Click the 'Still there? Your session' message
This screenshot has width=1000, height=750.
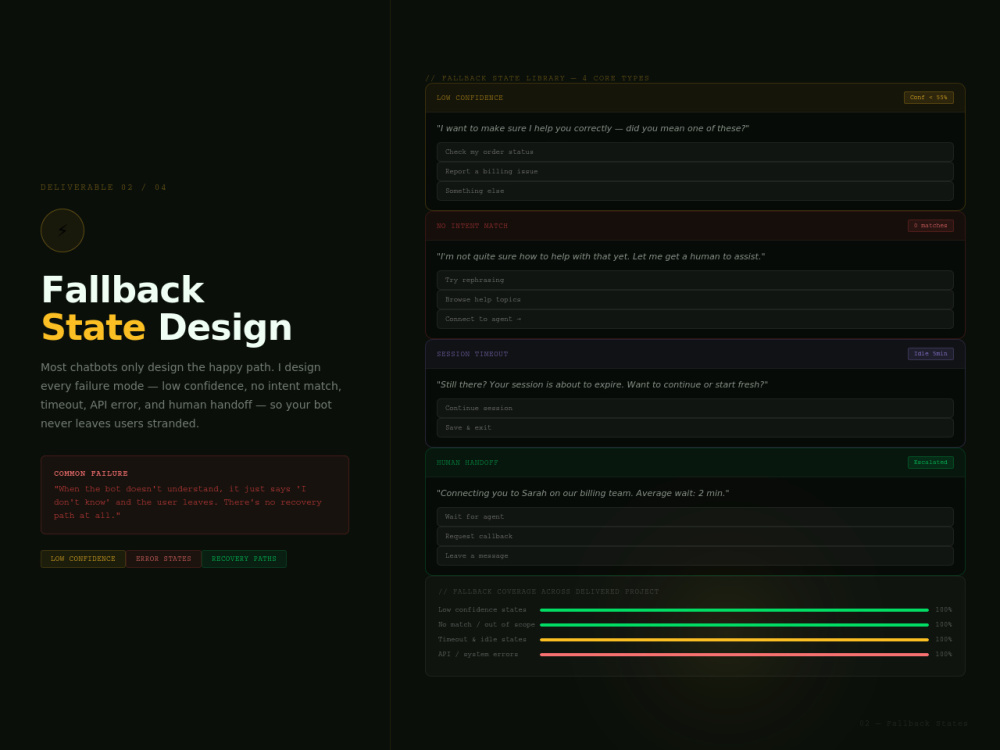(602, 385)
